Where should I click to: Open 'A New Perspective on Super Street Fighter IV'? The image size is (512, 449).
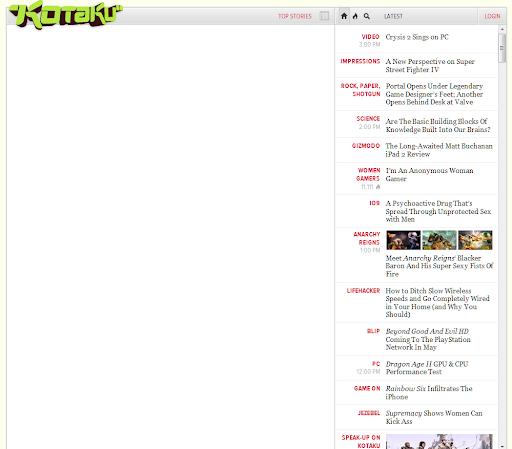click(430, 66)
